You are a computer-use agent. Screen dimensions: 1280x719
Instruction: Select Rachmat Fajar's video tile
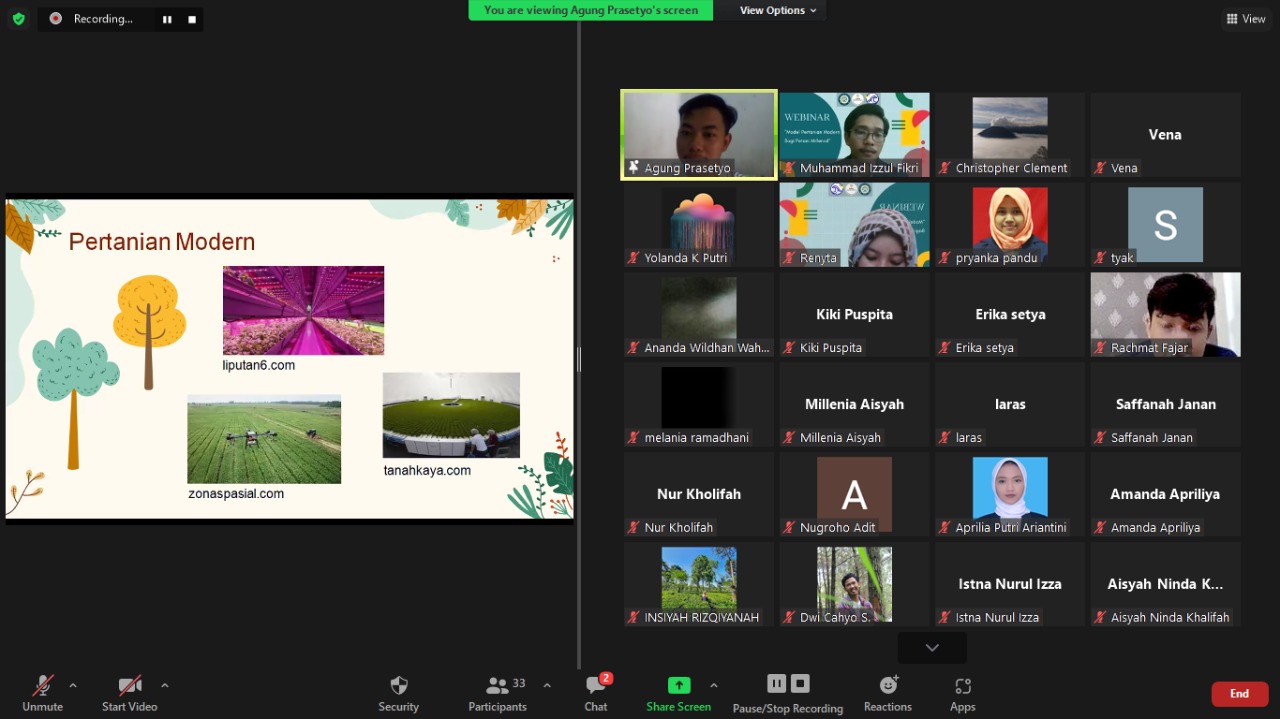tap(1165, 315)
